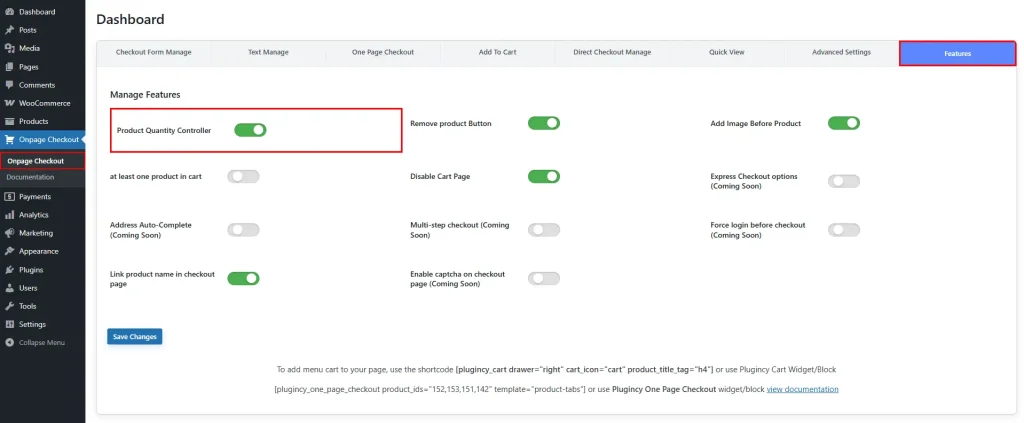Toggle Express Checkout options switch
This screenshot has height=423, width=1024.
point(844,181)
